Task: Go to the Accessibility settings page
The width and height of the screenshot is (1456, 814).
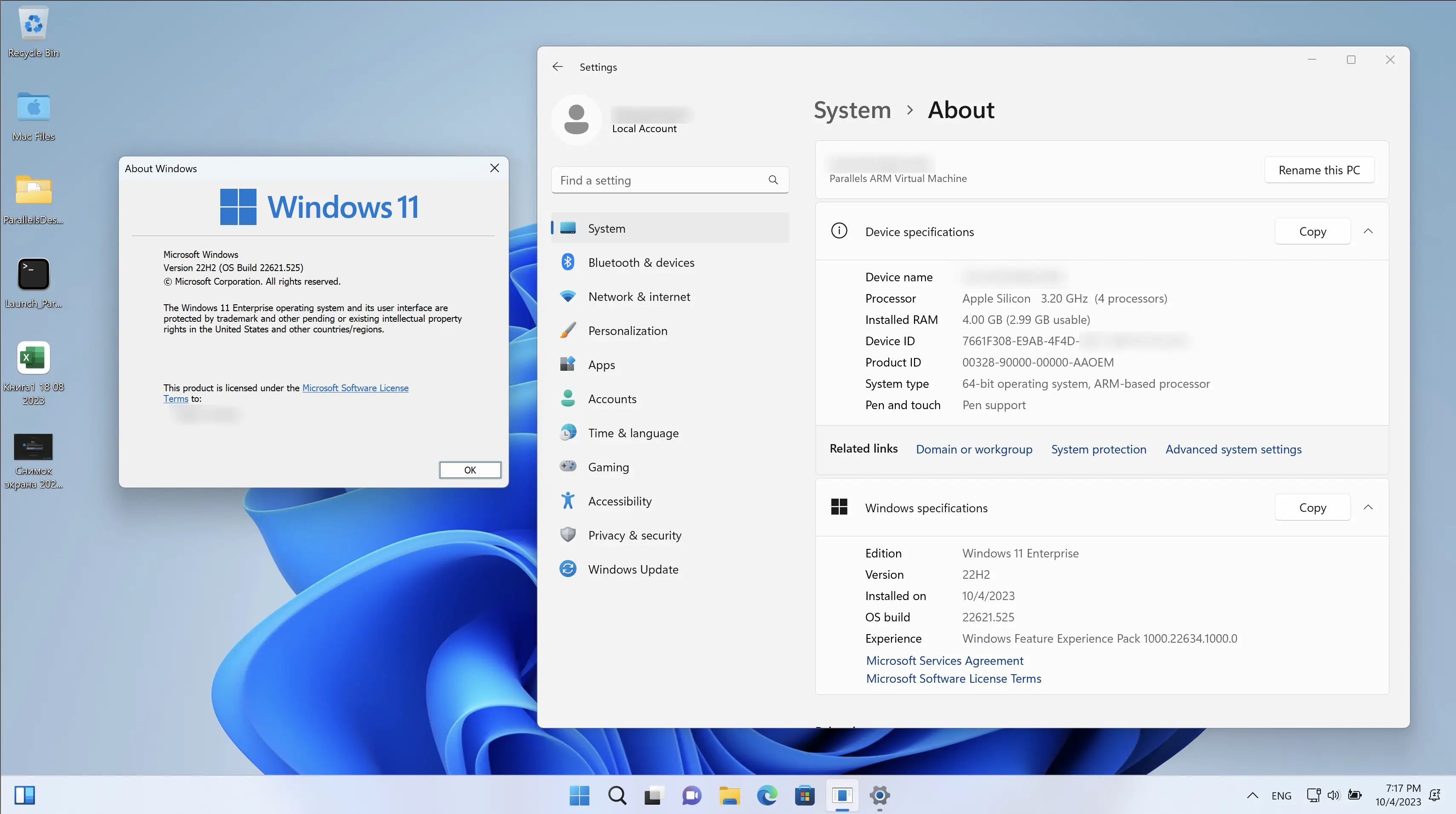Action: coord(620,501)
